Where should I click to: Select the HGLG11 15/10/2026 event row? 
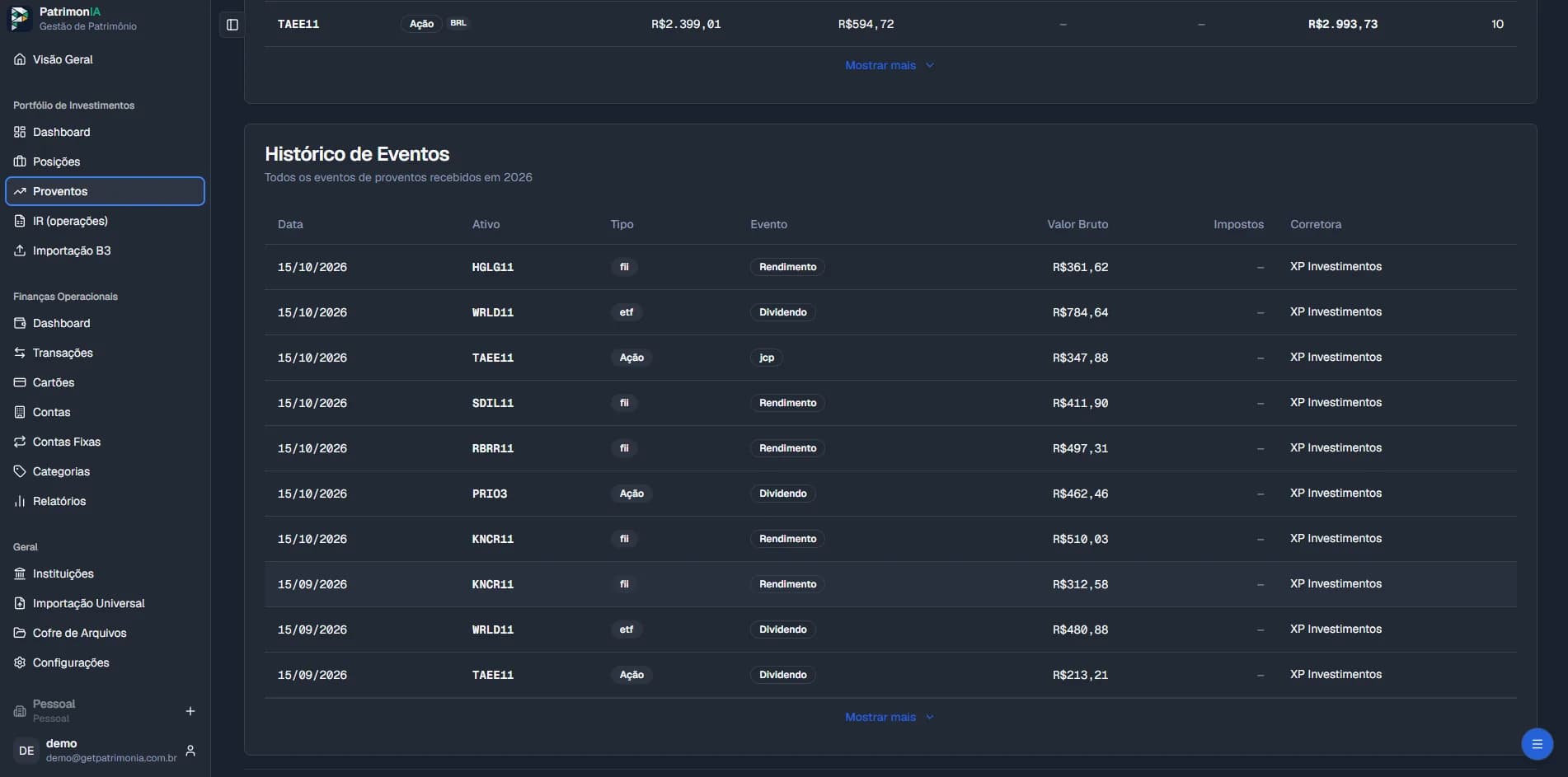(890, 267)
